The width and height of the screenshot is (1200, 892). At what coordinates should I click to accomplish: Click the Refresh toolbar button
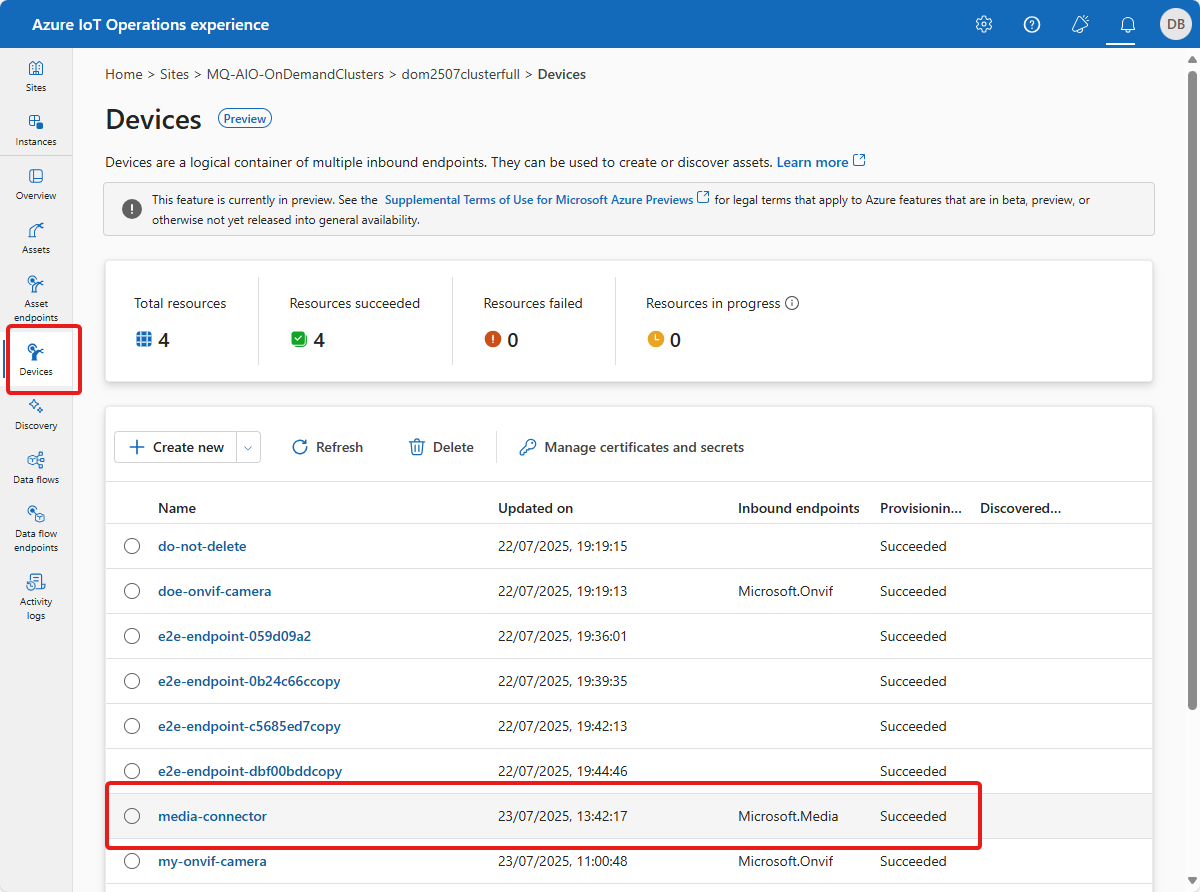327,447
